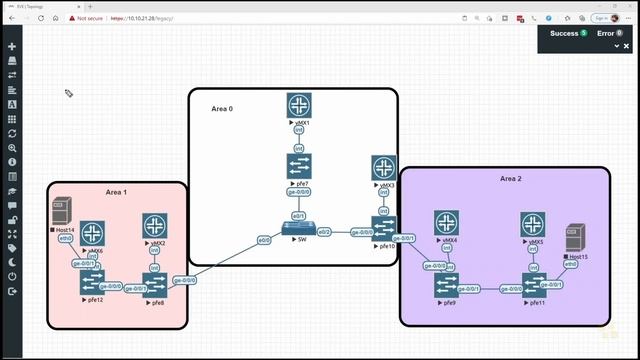Viewport: 640px width, 360px height.
Task: Click the ge-0/0/1 label right of pfe9
Action: (468, 289)
